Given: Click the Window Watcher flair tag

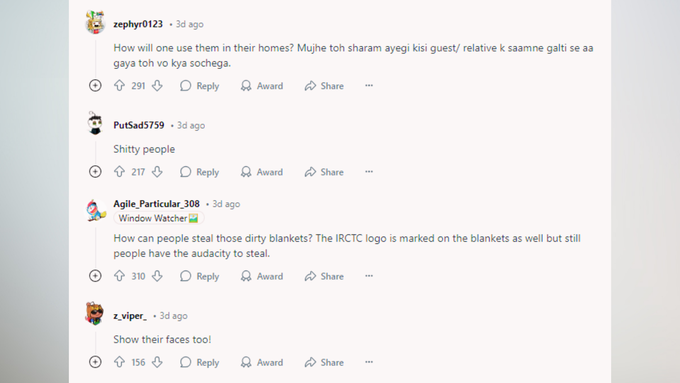Looking at the screenshot, I should tap(159, 218).
